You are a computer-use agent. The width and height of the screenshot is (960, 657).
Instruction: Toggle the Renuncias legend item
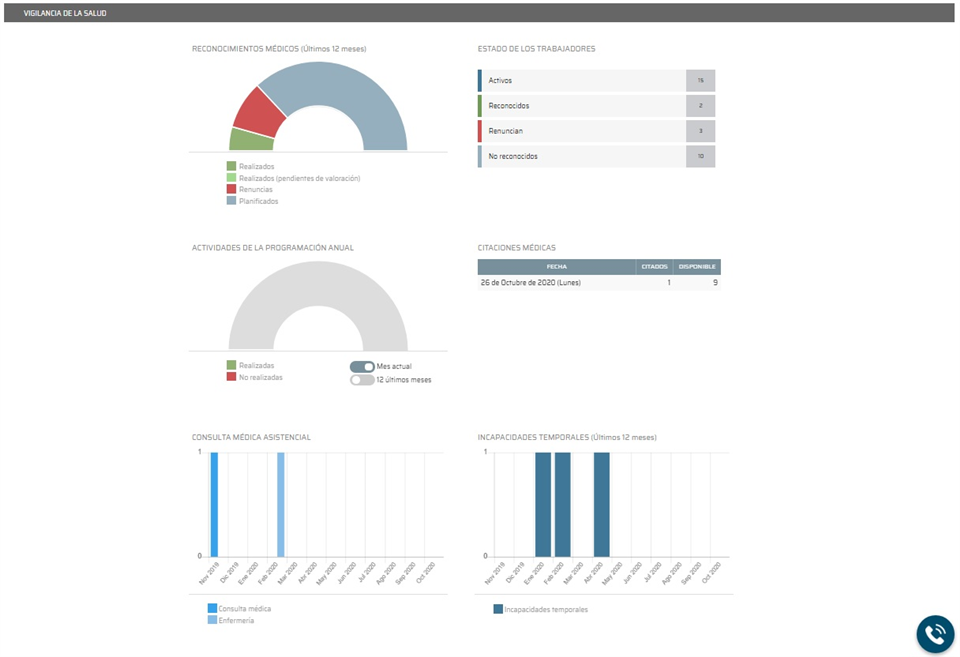point(255,189)
